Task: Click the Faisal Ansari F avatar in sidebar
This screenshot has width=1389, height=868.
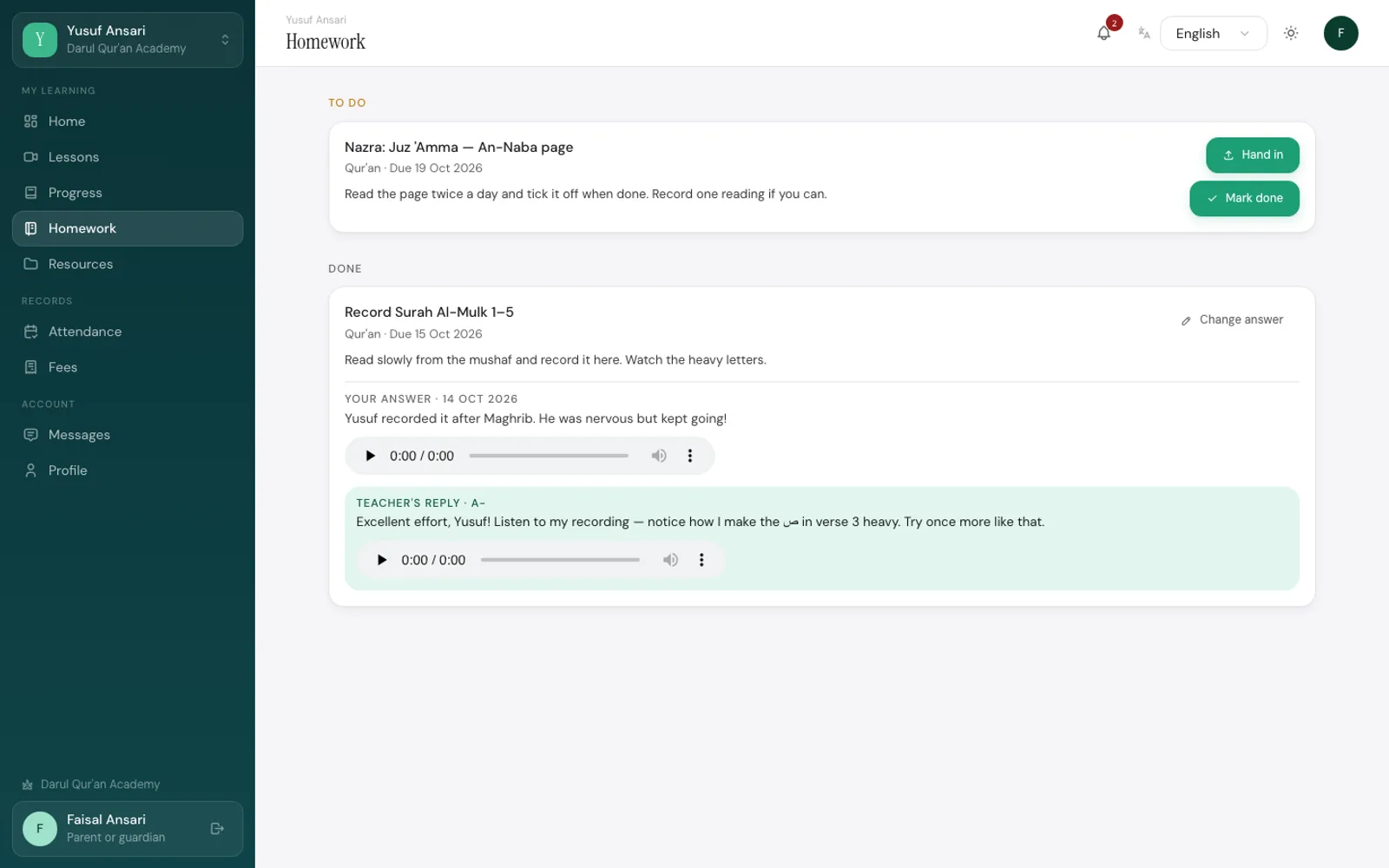Action: (40, 829)
